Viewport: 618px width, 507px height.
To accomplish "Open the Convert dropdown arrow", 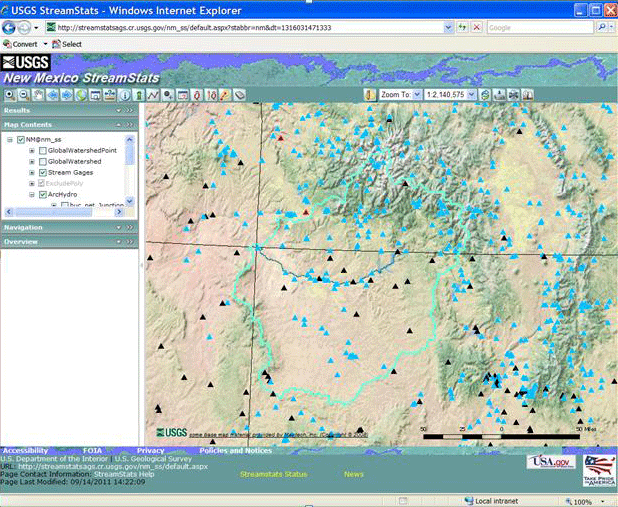I will (45, 44).
